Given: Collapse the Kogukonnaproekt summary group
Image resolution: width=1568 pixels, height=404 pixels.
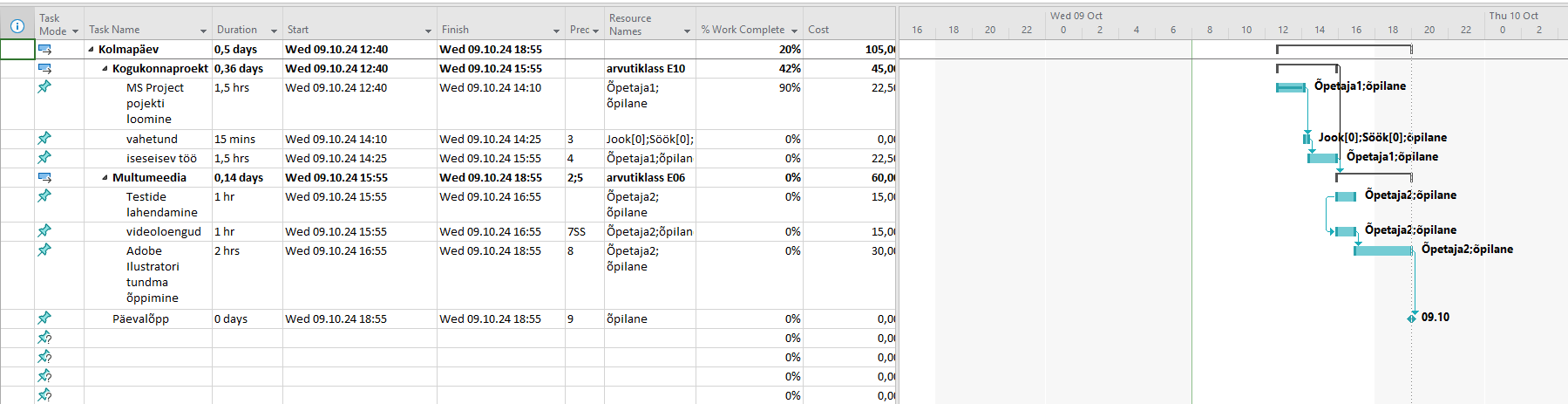Looking at the screenshot, I should [105, 69].
